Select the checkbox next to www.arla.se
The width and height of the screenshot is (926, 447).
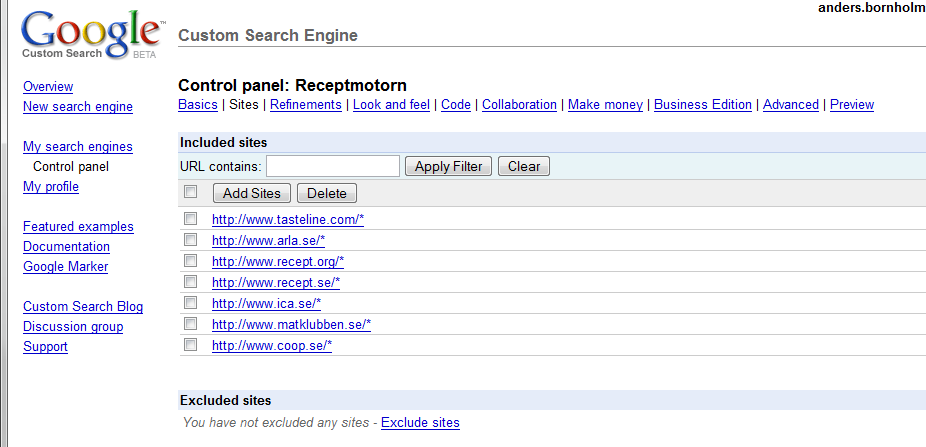click(191, 240)
